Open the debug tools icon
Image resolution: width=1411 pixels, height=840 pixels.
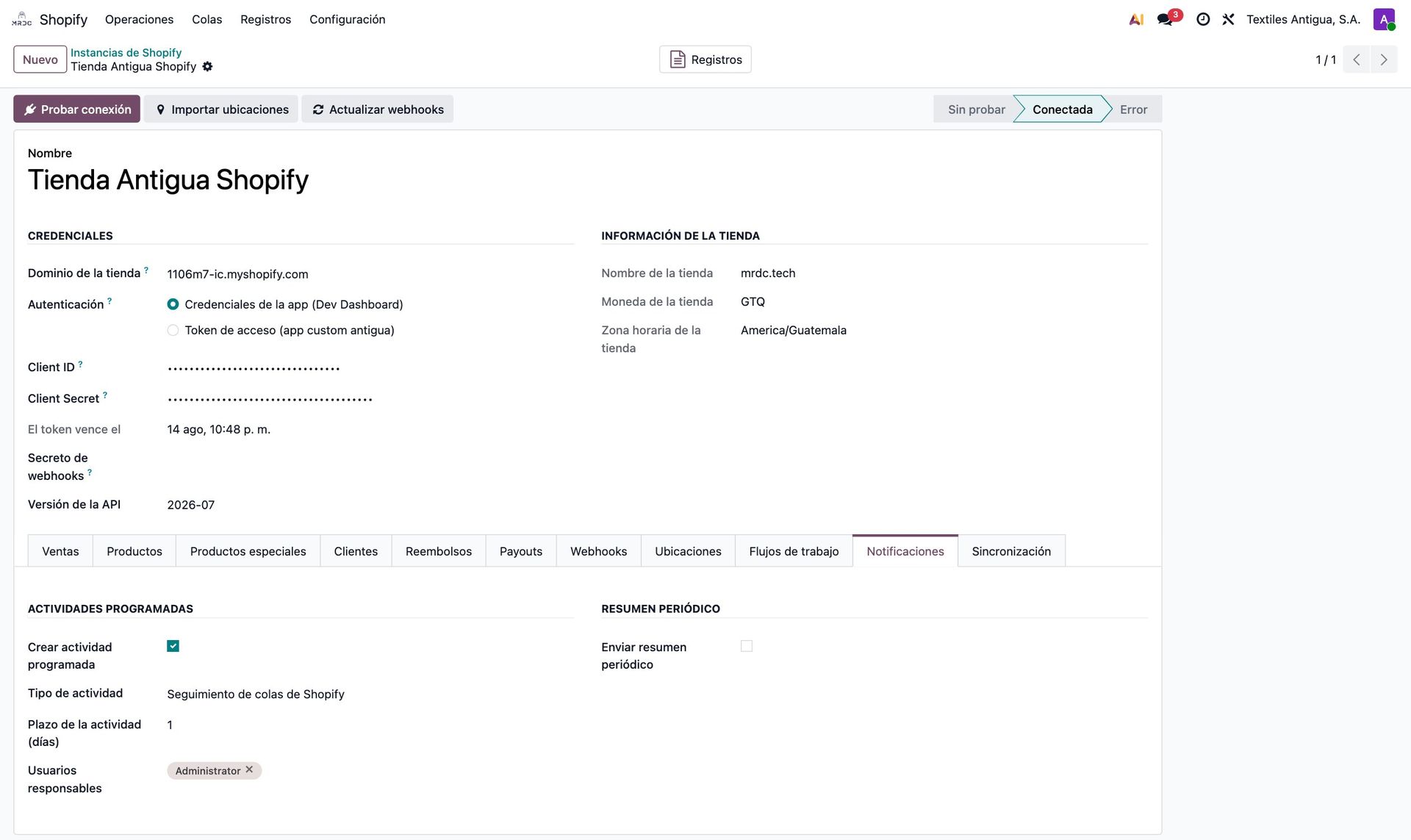tap(1228, 19)
